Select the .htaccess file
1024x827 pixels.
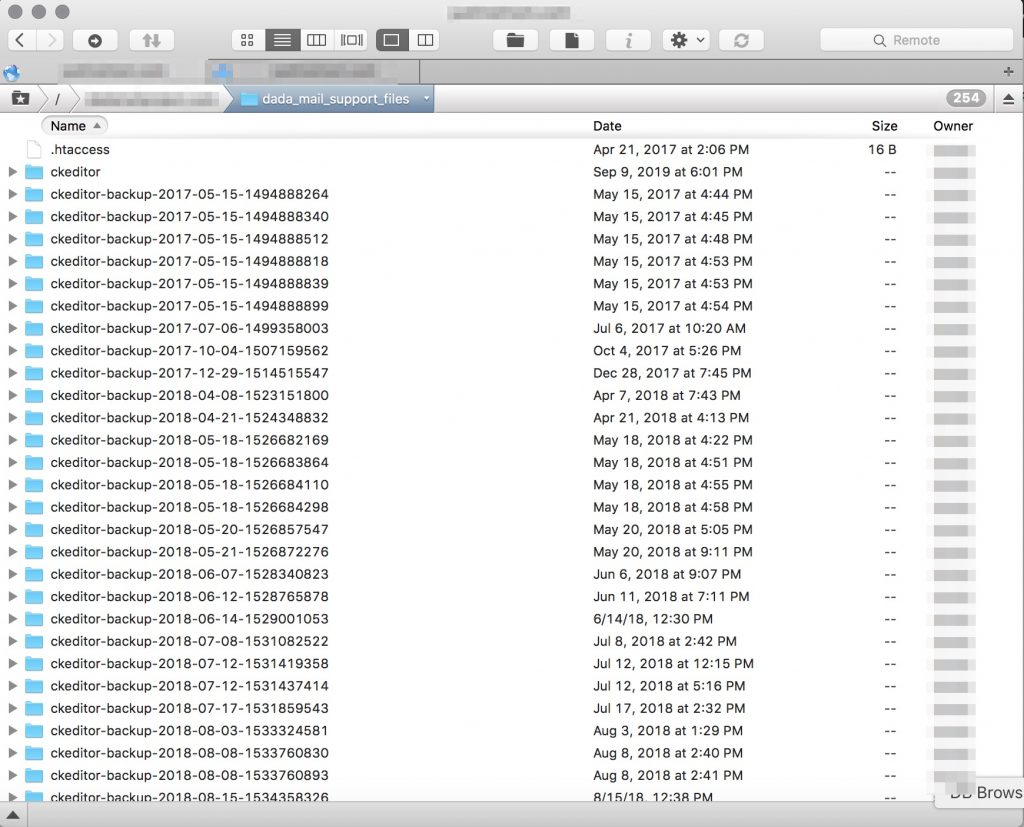[80, 150]
